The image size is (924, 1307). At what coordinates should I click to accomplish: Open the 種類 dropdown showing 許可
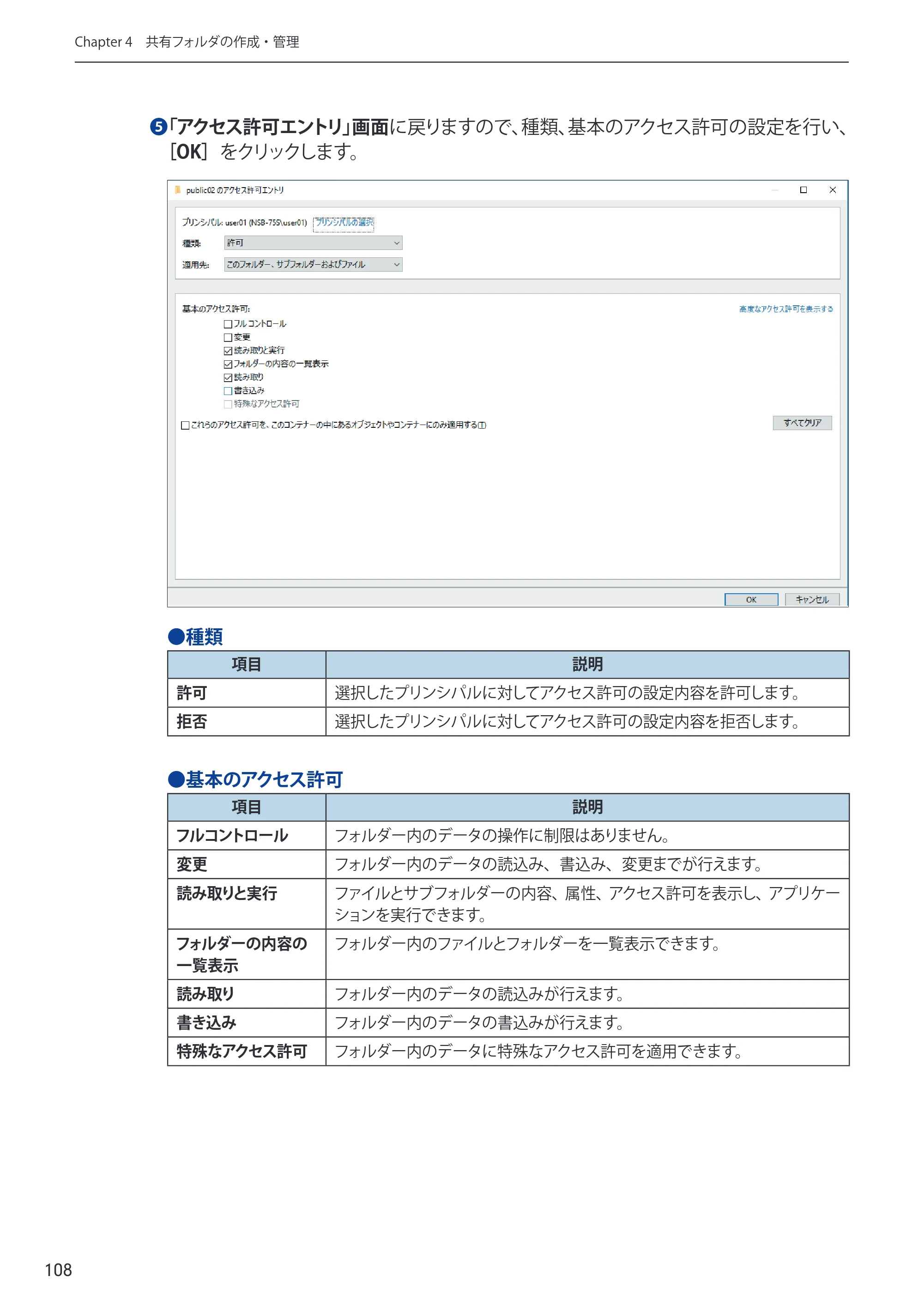[x=313, y=243]
